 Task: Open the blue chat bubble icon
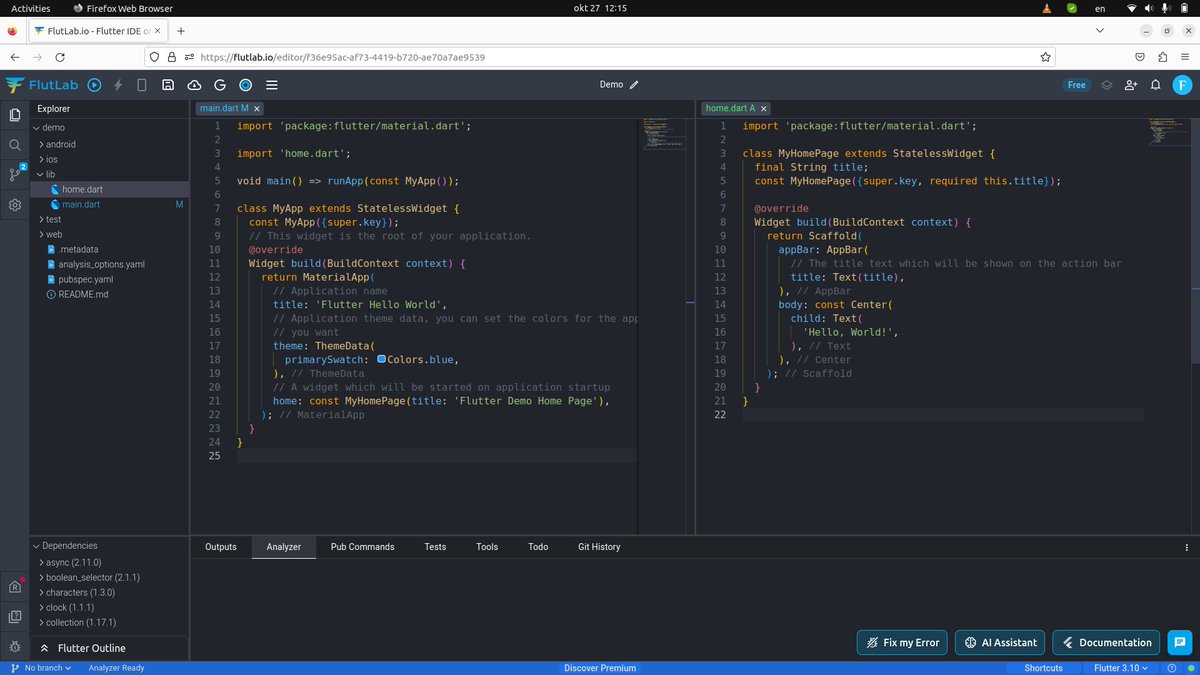pyautogui.click(x=1179, y=642)
